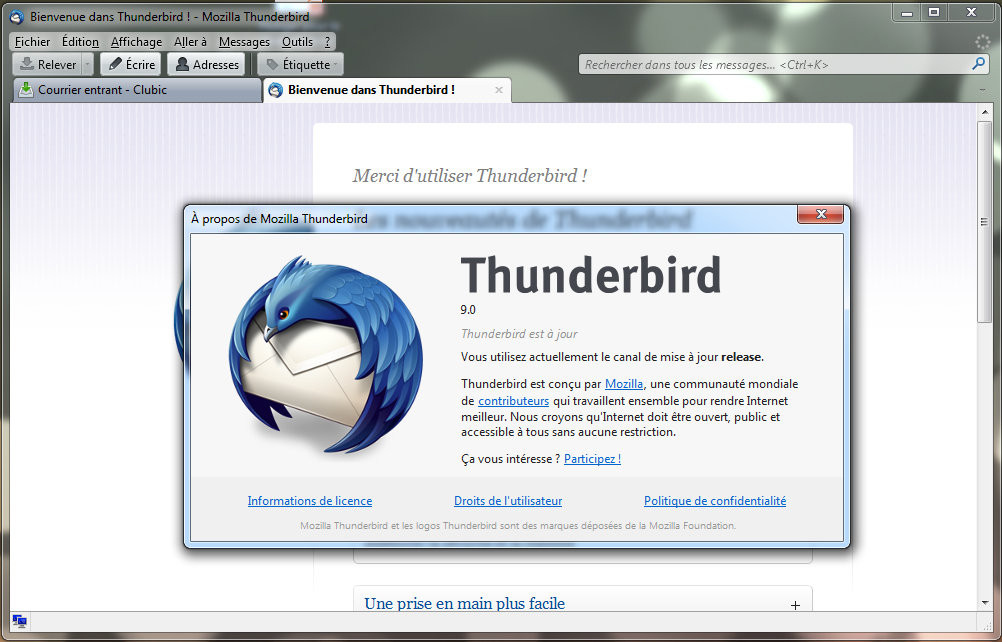
Task: Click the version number 9.0
Action: (x=468, y=310)
